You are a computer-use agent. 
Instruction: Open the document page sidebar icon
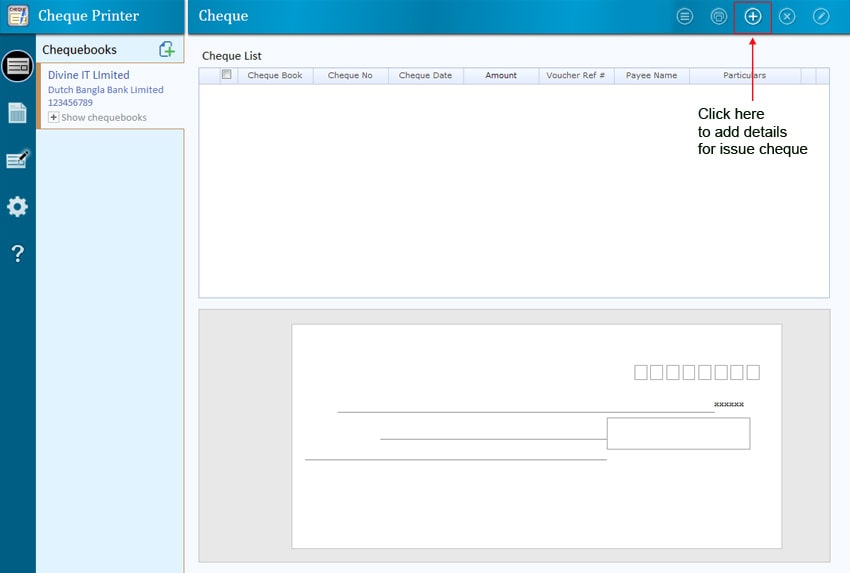(17, 113)
